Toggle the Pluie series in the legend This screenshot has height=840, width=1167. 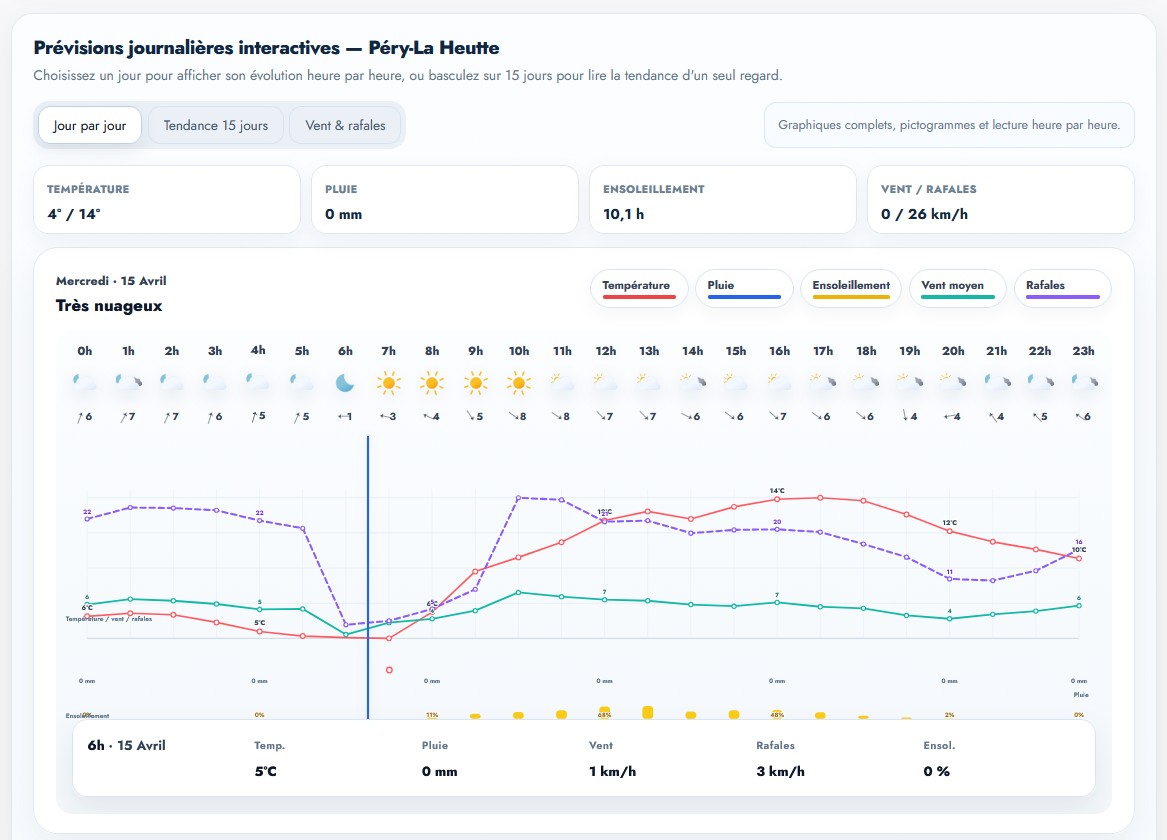(743, 288)
